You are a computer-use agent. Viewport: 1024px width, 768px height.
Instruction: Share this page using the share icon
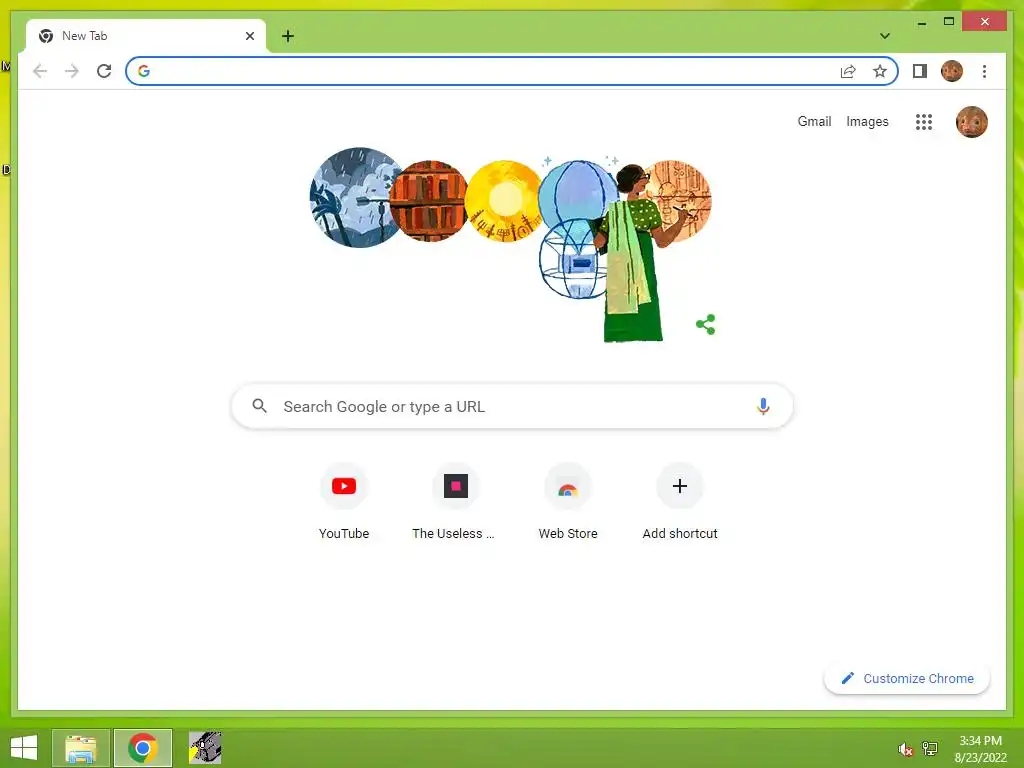pyautogui.click(x=848, y=71)
